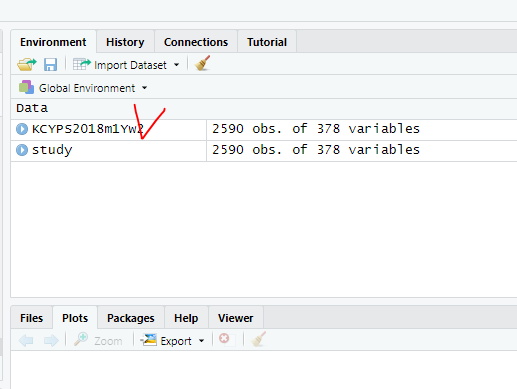Open the Help tab
Image resolution: width=517 pixels, height=389 pixels.
186,318
